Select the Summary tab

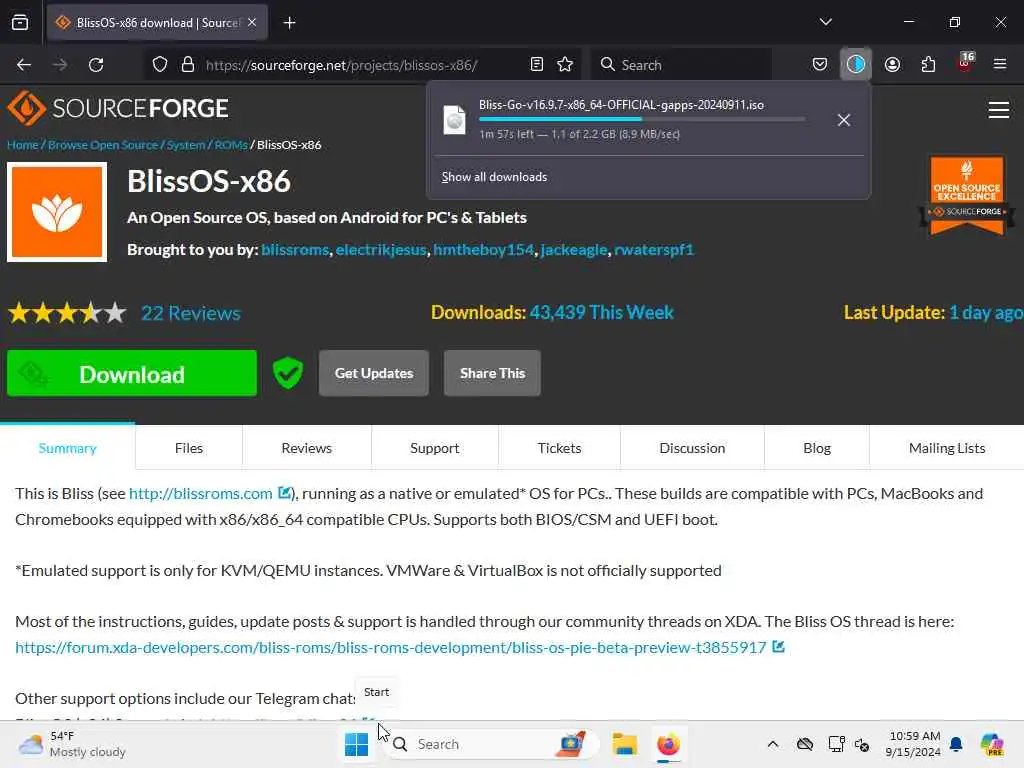coord(67,448)
